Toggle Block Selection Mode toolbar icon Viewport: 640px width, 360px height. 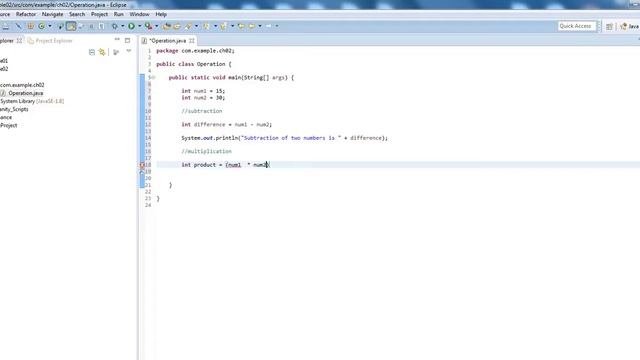click(x=91, y=26)
